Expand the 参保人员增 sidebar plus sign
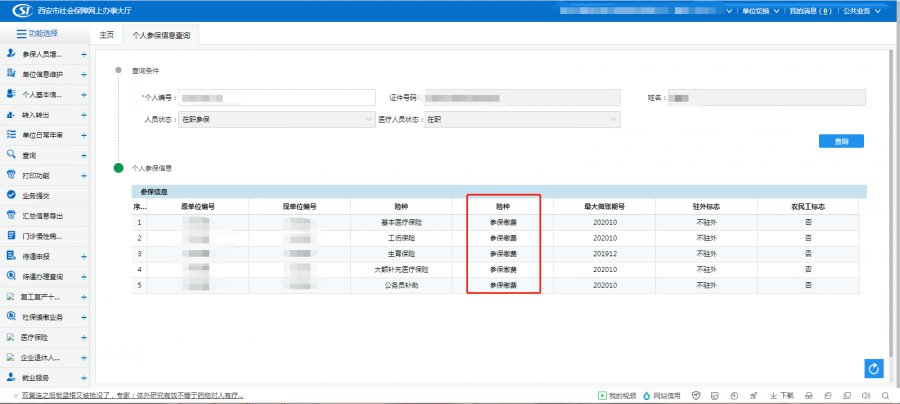Screen dimensions: 900x404 (x=83, y=53)
